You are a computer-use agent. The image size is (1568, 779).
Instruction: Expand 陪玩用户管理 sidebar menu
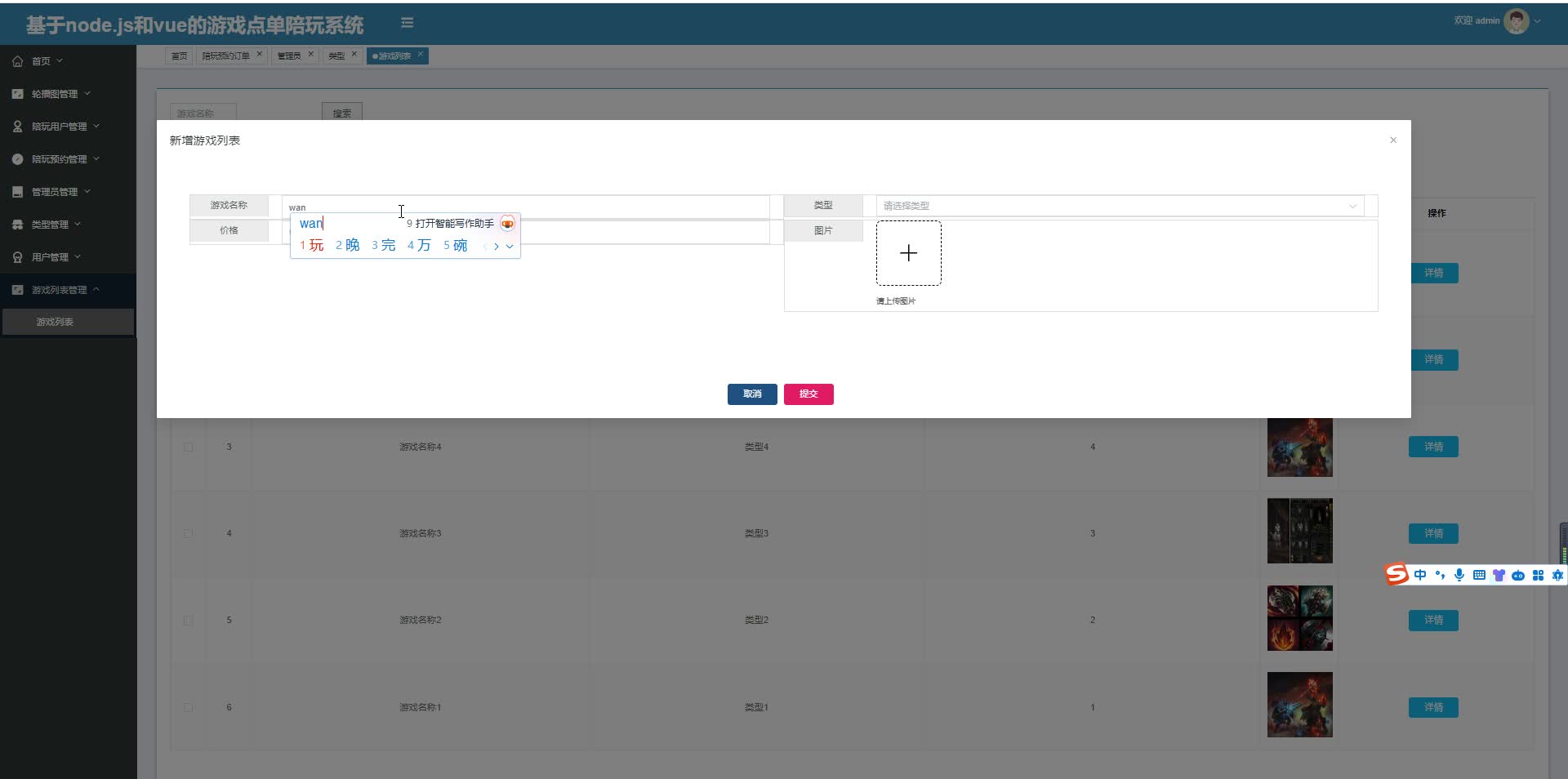[96, 127]
